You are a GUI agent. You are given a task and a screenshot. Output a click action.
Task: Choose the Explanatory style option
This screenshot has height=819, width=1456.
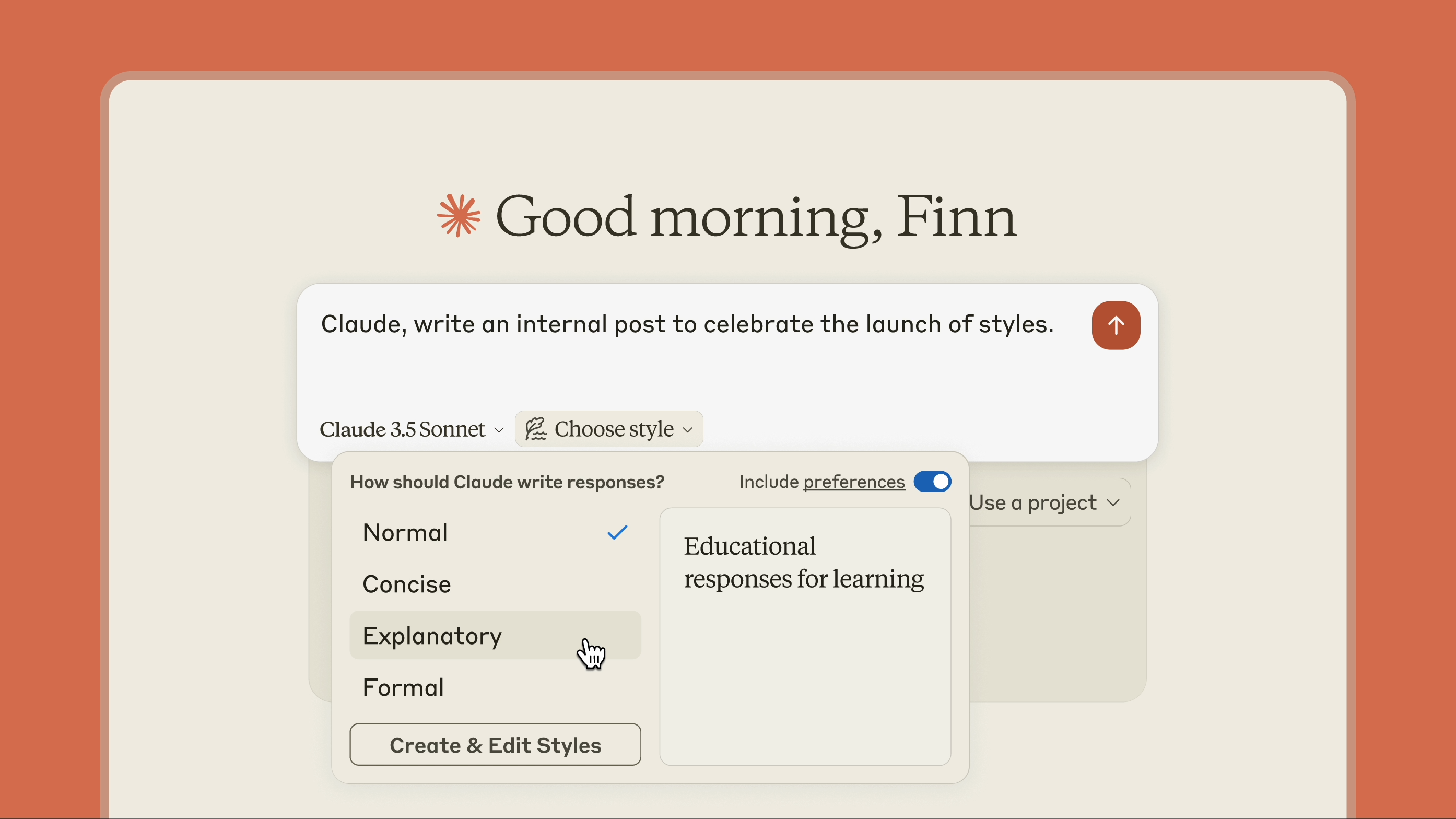[x=432, y=635]
